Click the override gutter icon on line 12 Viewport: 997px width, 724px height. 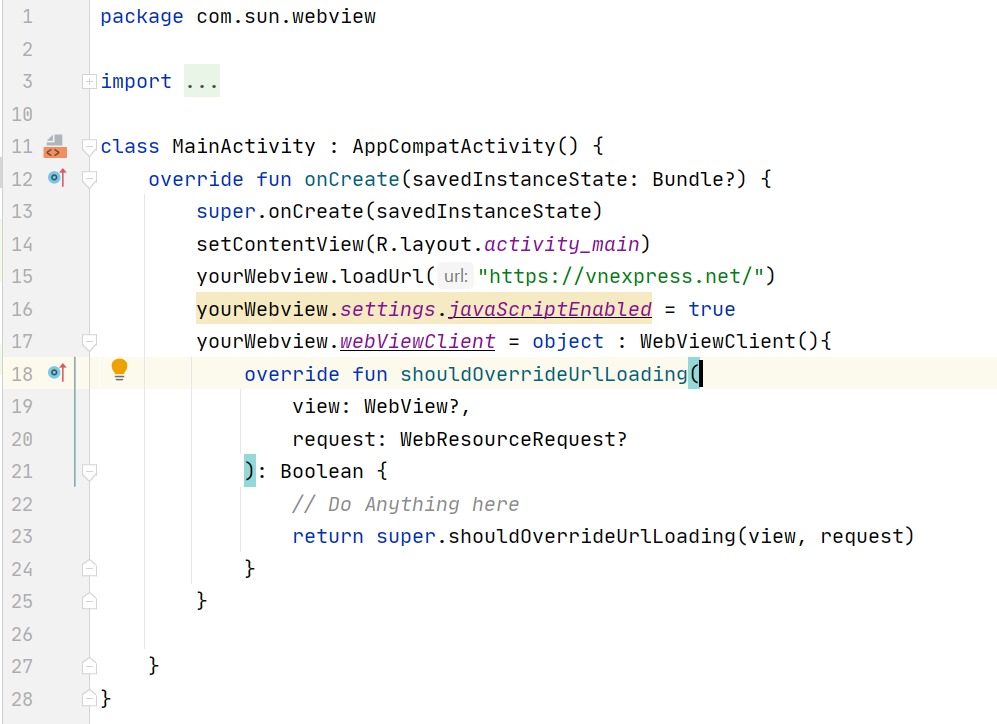click(x=57, y=178)
